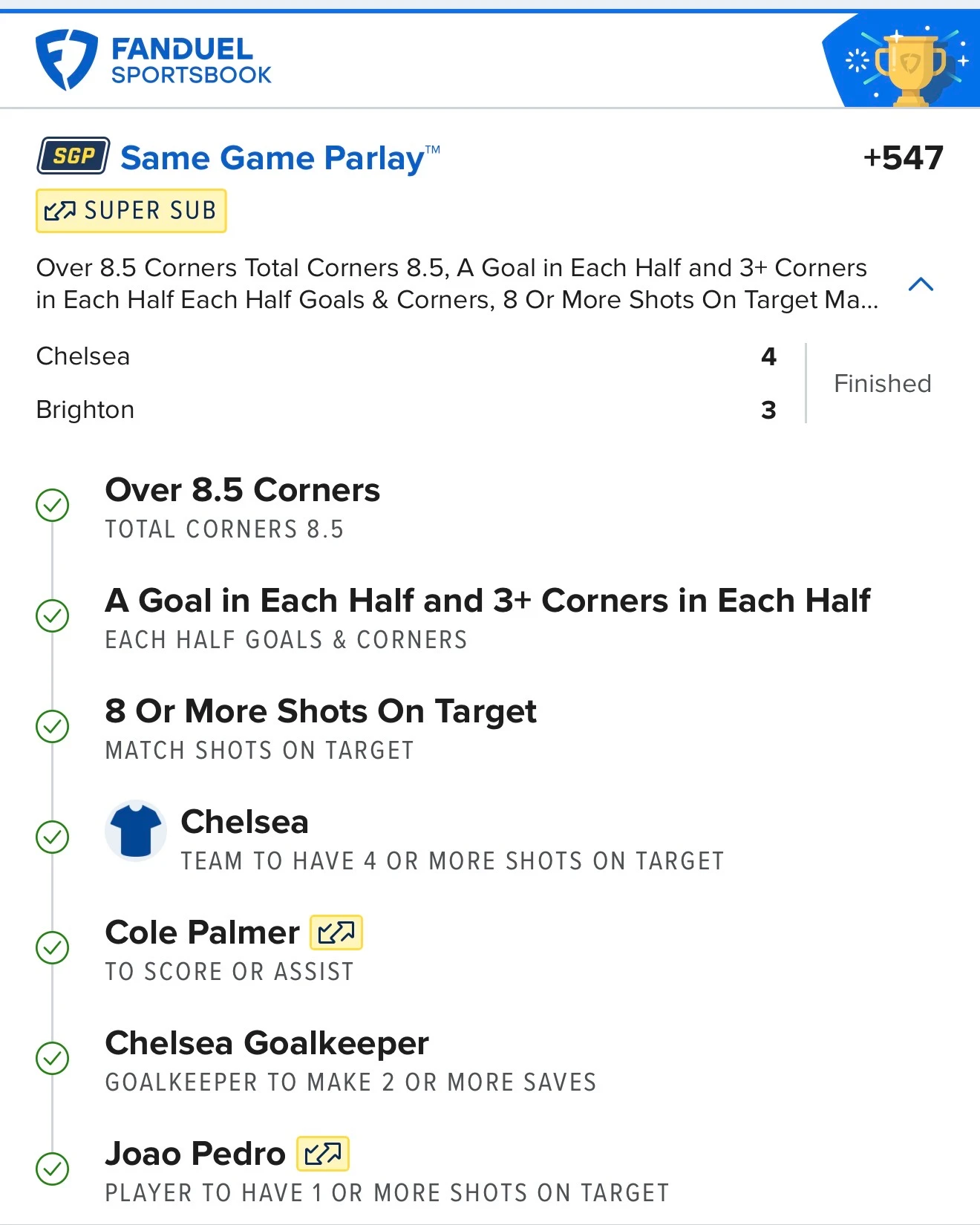The width and height of the screenshot is (980, 1225).
Task: Click the FANDUEL SPORTSBOOK header text
Action: click(192, 61)
